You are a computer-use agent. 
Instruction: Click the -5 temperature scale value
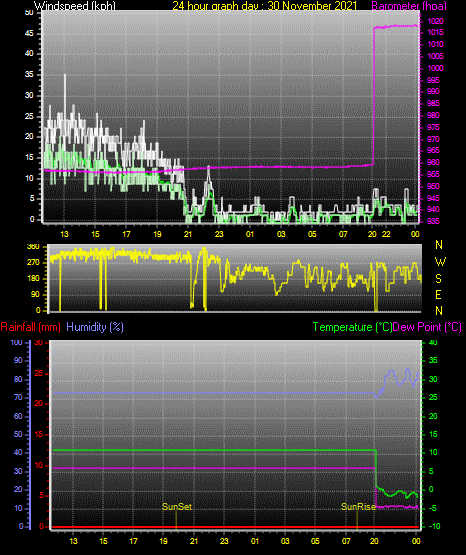coord(433,508)
